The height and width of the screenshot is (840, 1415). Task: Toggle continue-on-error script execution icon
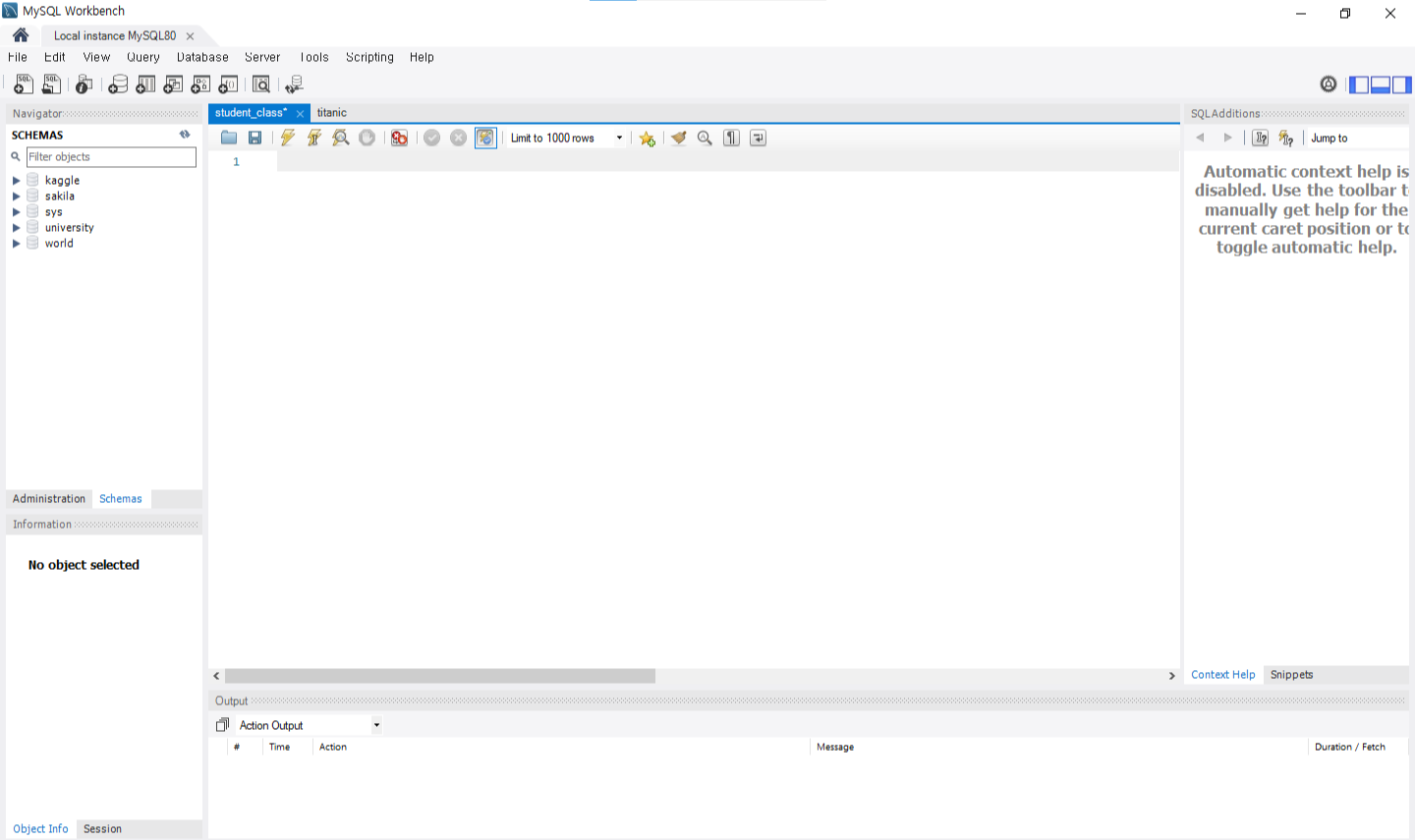point(399,138)
